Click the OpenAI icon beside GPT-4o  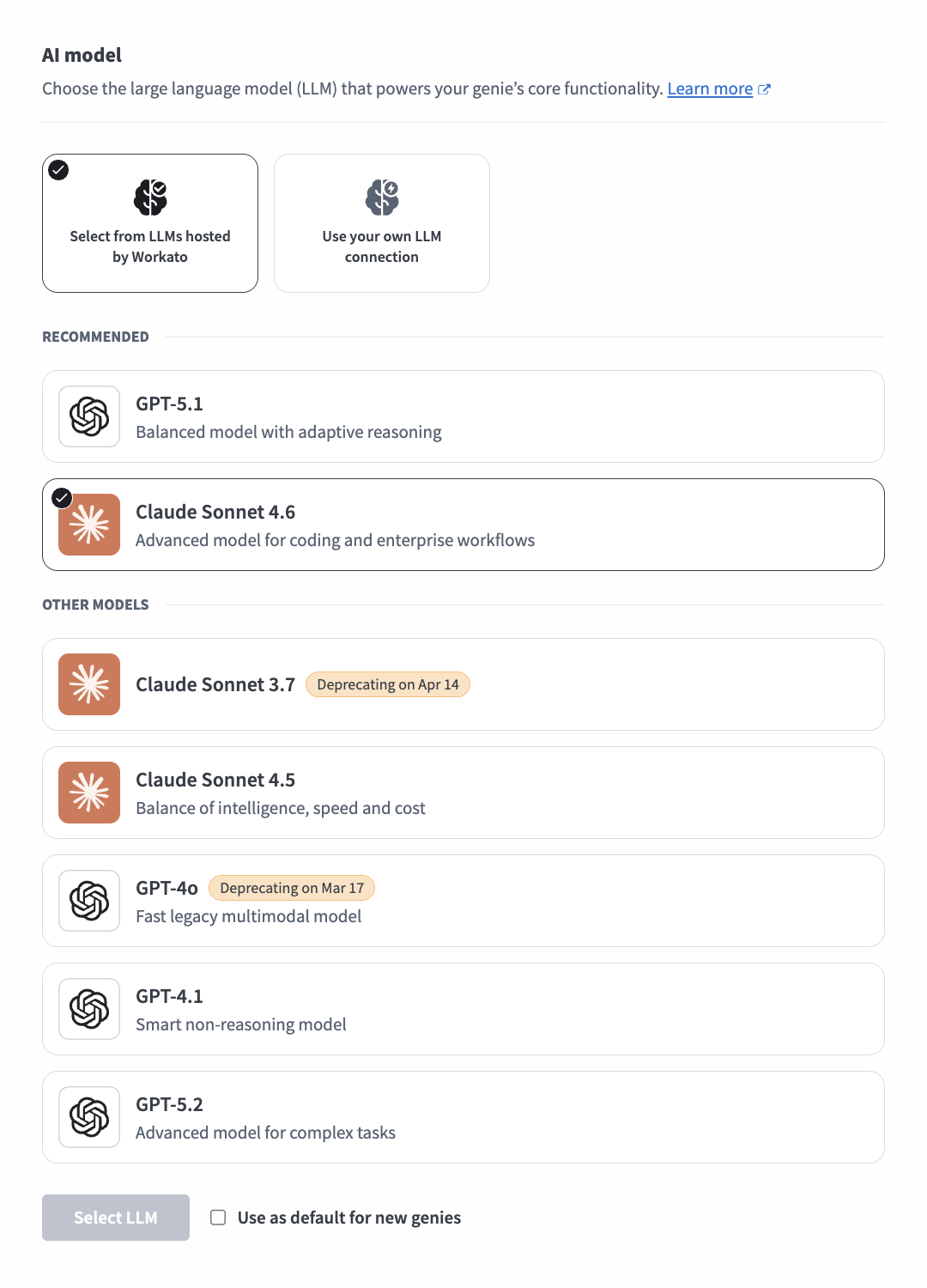pos(89,901)
